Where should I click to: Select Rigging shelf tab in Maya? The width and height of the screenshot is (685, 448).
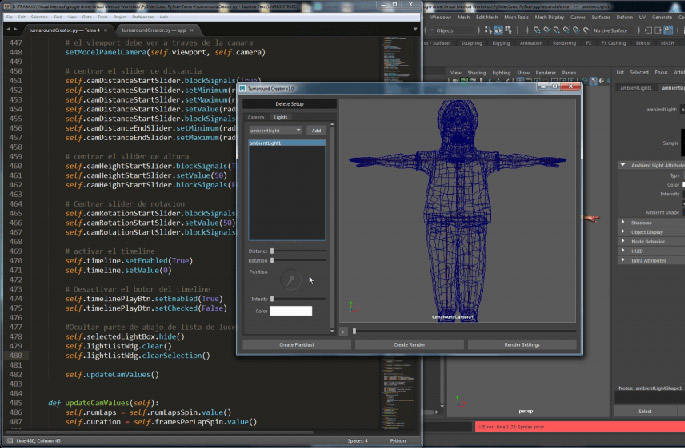[501, 43]
